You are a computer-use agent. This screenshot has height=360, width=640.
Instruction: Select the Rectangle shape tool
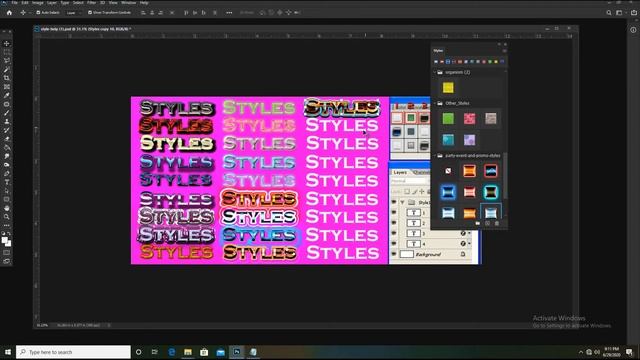click(7, 199)
